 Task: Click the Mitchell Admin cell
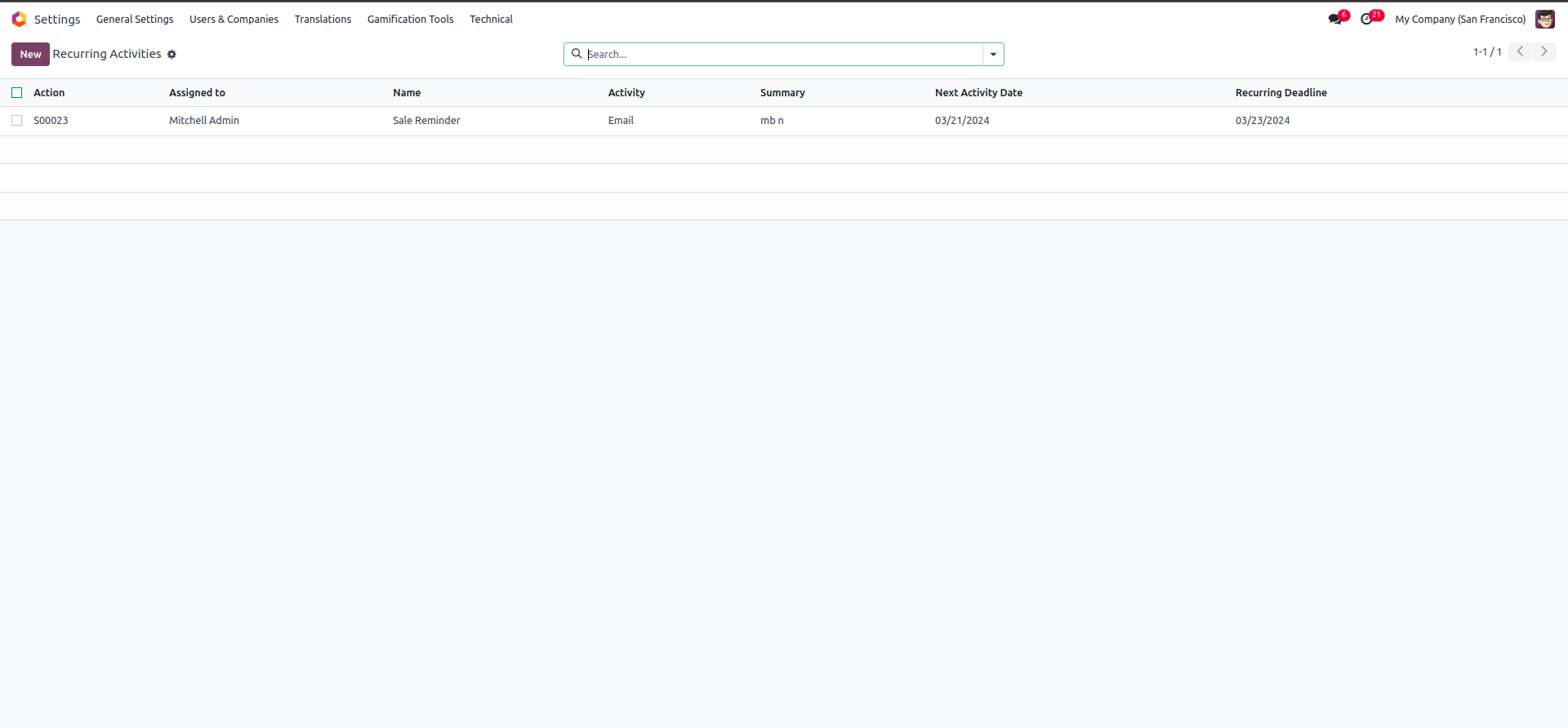[204, 121]
